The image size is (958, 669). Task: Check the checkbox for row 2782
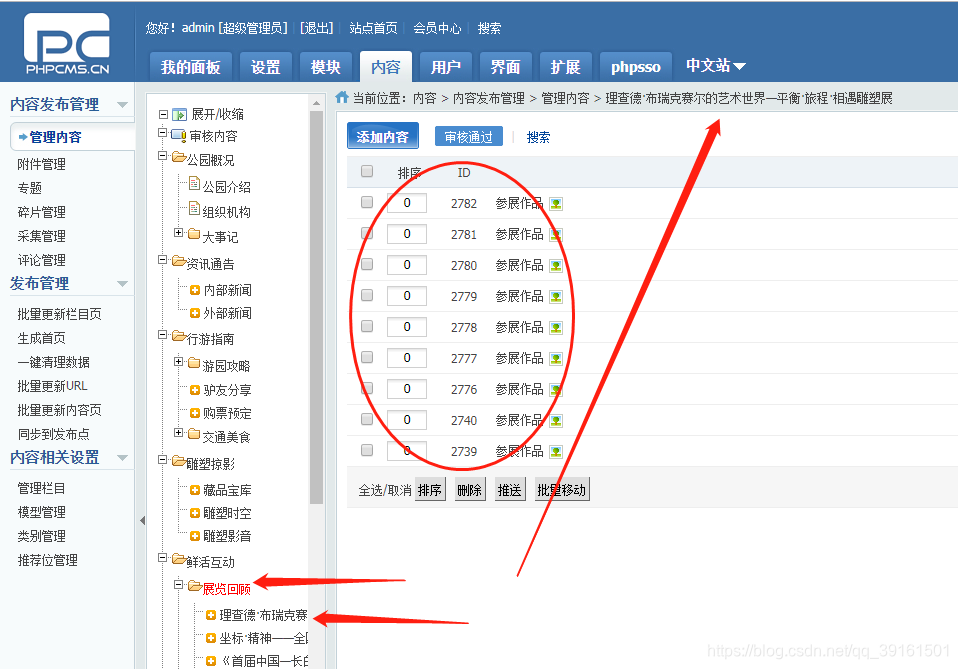click(367, 202)
